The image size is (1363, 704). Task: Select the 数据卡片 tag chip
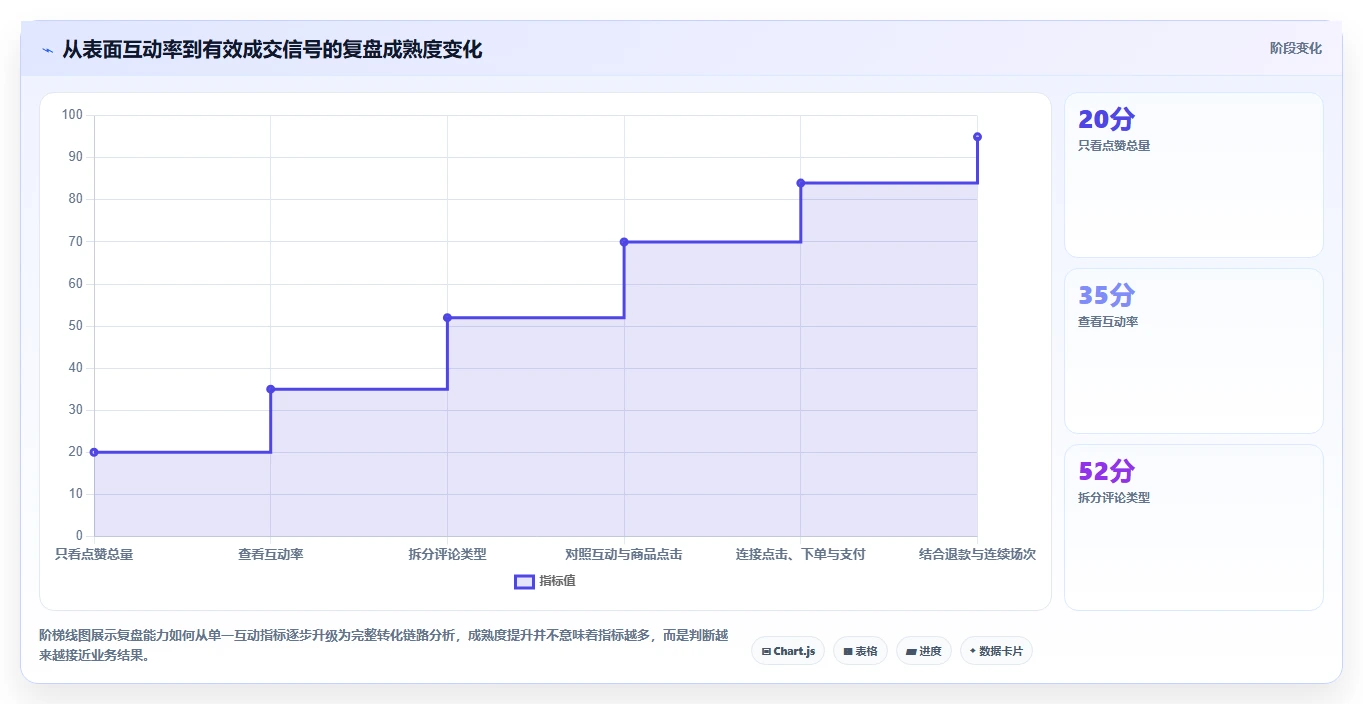[x=996, y=651]
